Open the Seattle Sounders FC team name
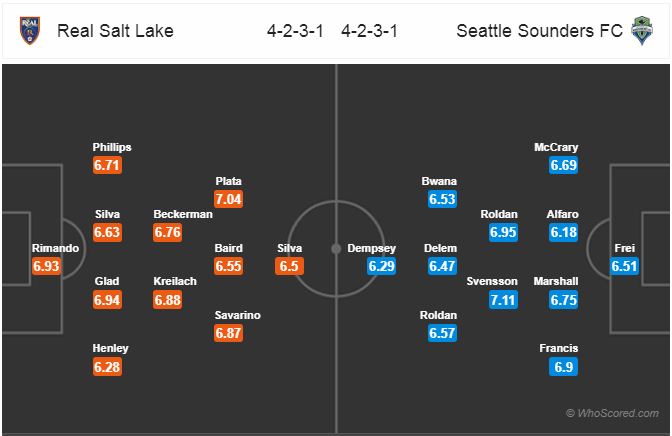Screen dimensions: 672x436 point(539,31)
